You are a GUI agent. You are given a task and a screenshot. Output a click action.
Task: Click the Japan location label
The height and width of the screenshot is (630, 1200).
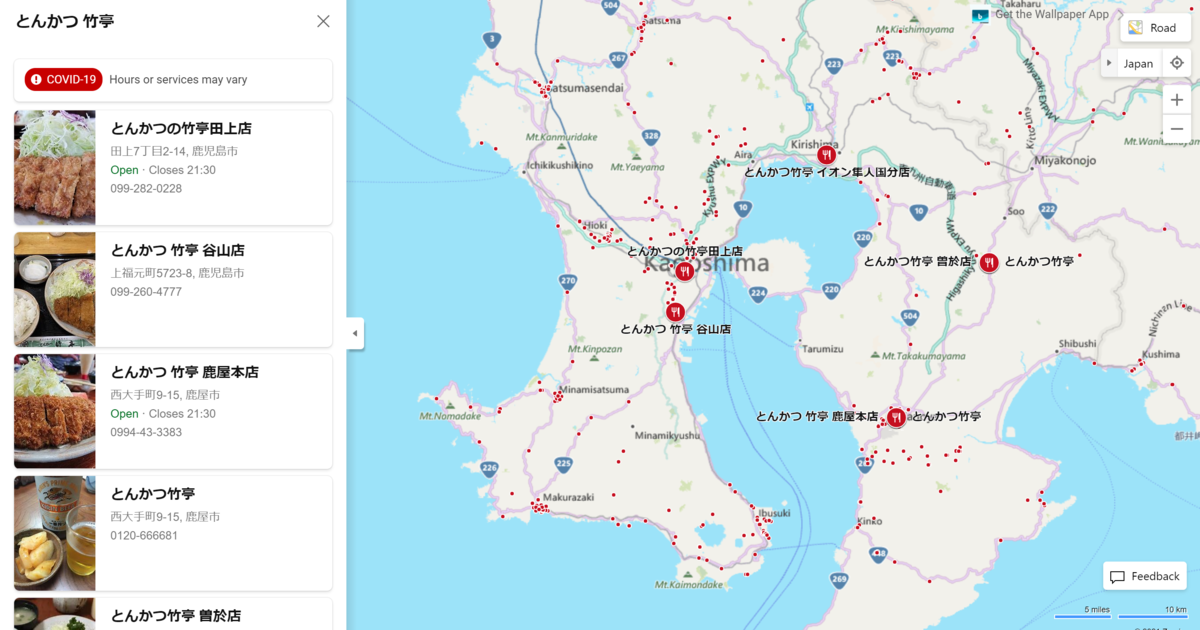tap(1138, 63)
